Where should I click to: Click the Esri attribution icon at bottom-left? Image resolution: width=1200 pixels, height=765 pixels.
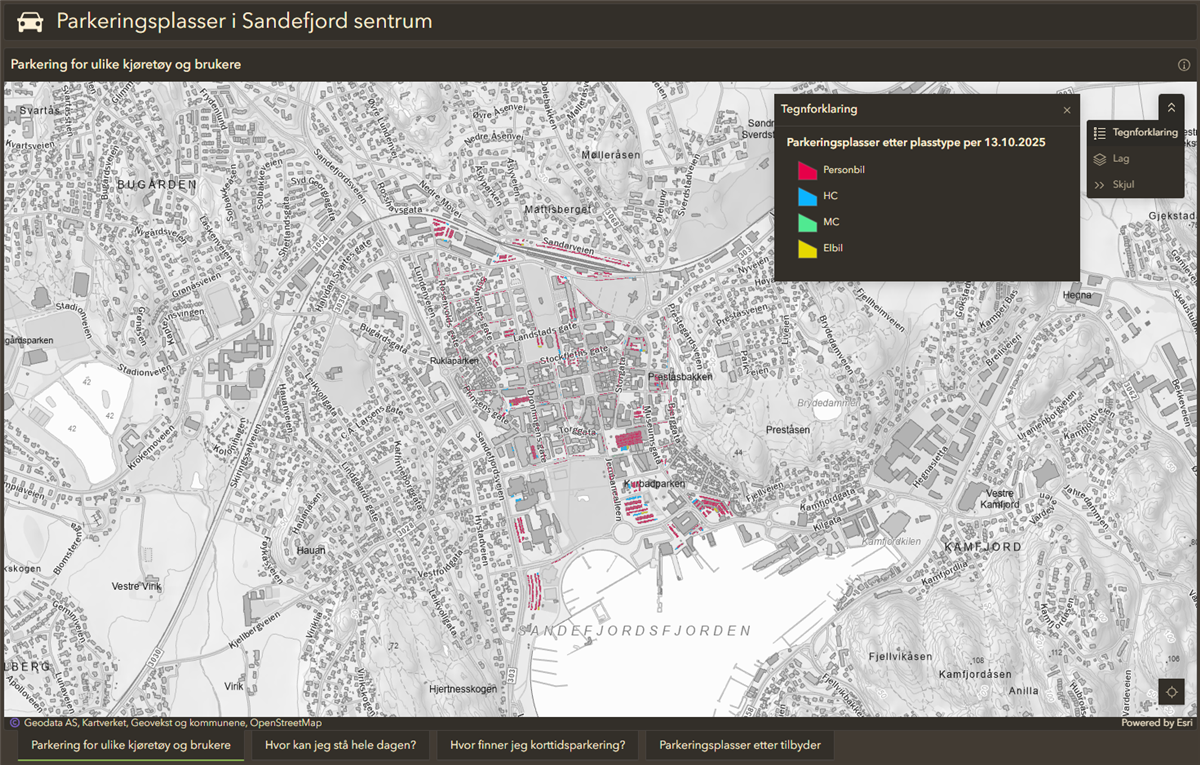pyautogui.click(x=14, y=723)
